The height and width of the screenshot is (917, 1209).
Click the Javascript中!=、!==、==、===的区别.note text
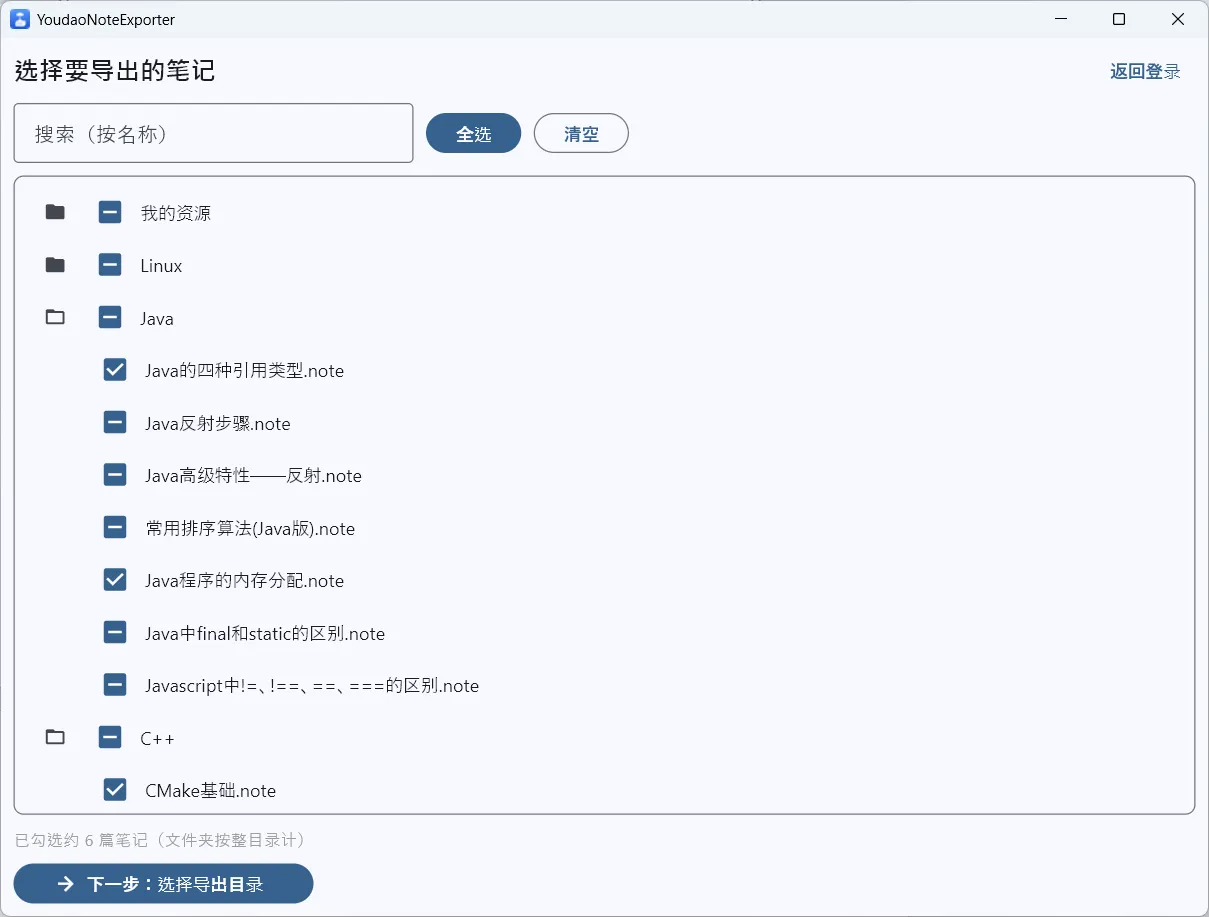[x=312, y=686]
